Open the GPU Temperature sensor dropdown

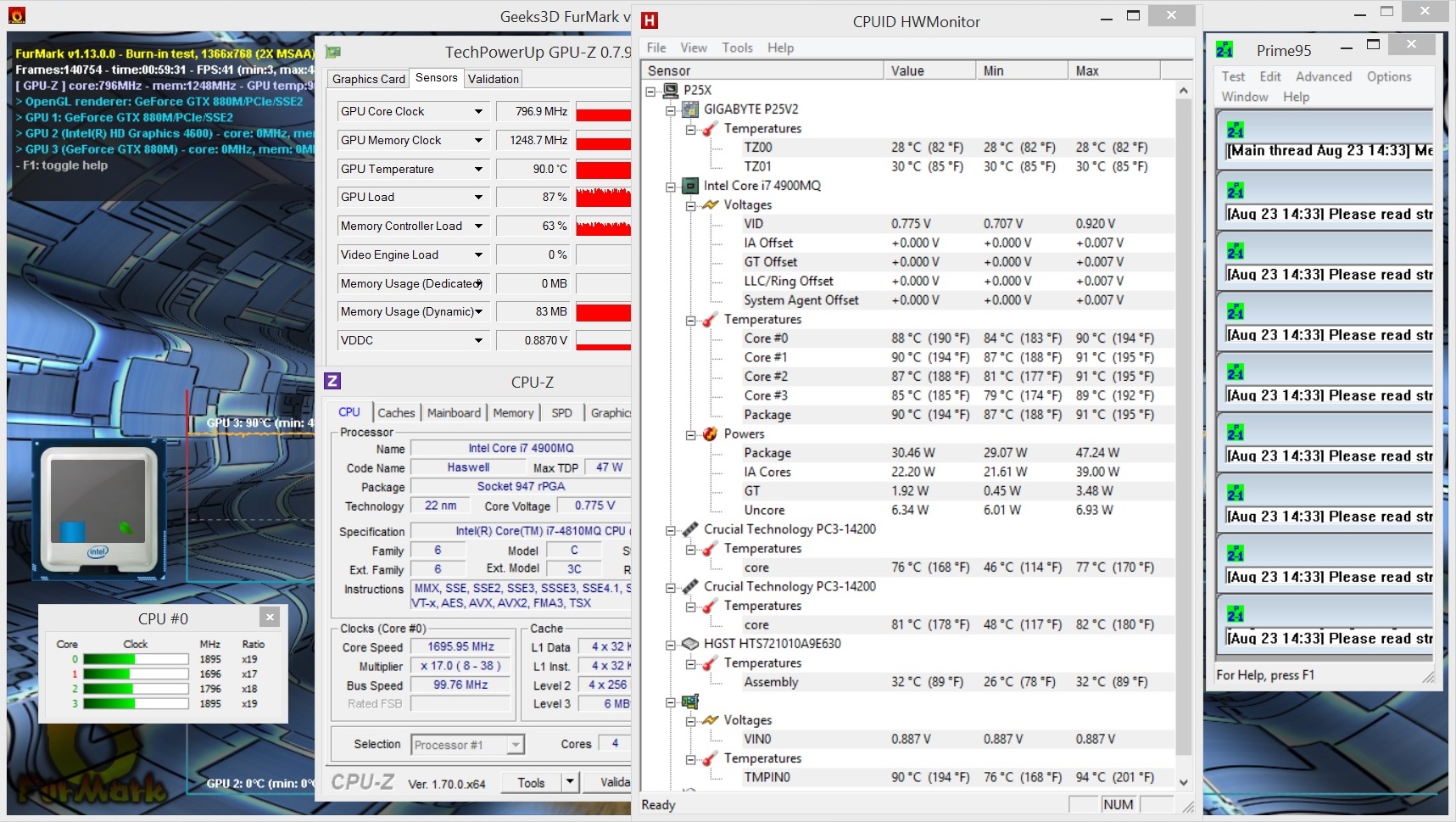click(x=478, y=169)
